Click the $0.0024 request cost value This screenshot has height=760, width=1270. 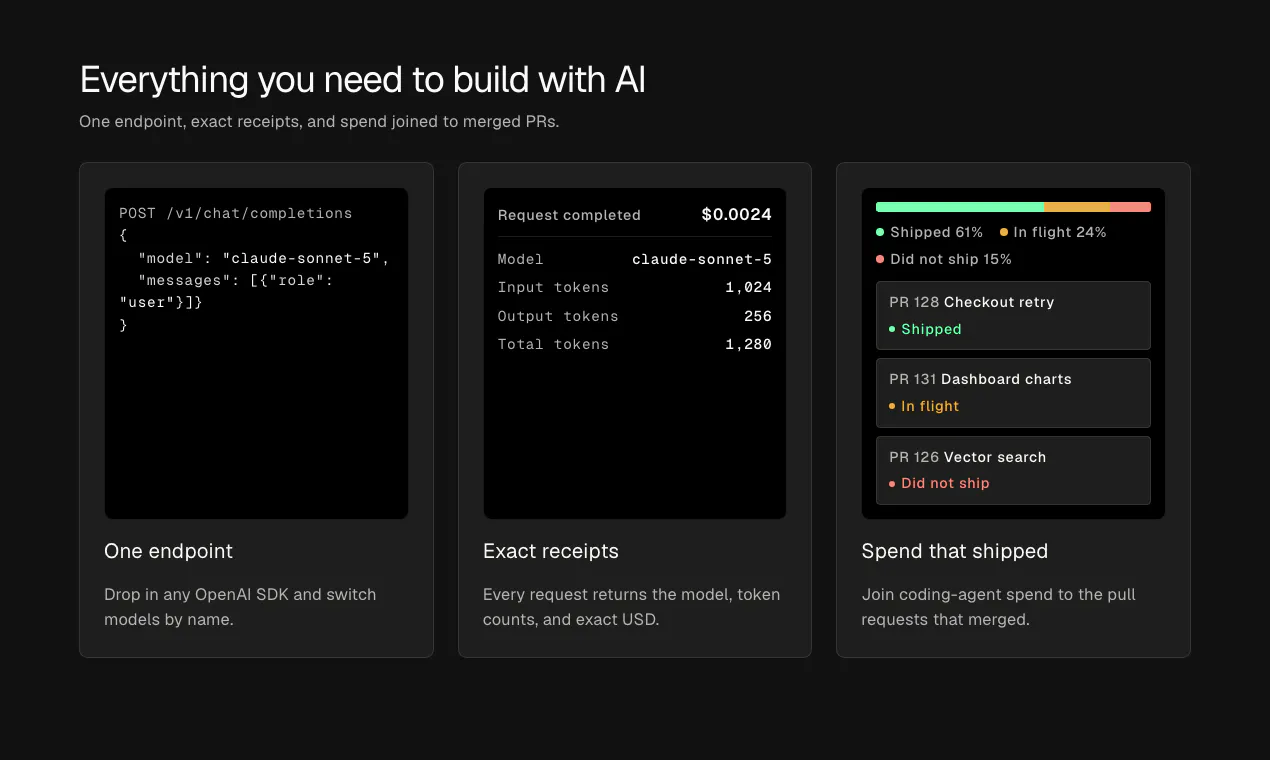coord(737,214)
